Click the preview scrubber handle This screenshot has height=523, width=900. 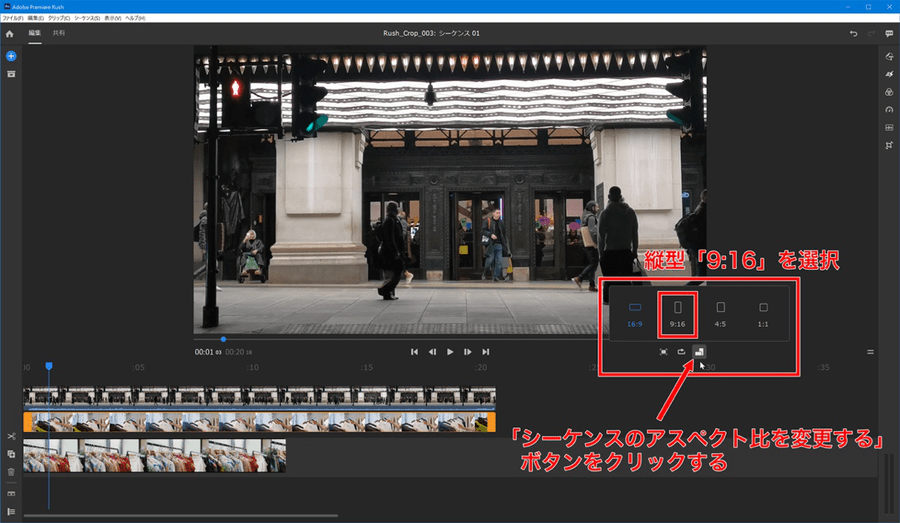coord(223,339)
